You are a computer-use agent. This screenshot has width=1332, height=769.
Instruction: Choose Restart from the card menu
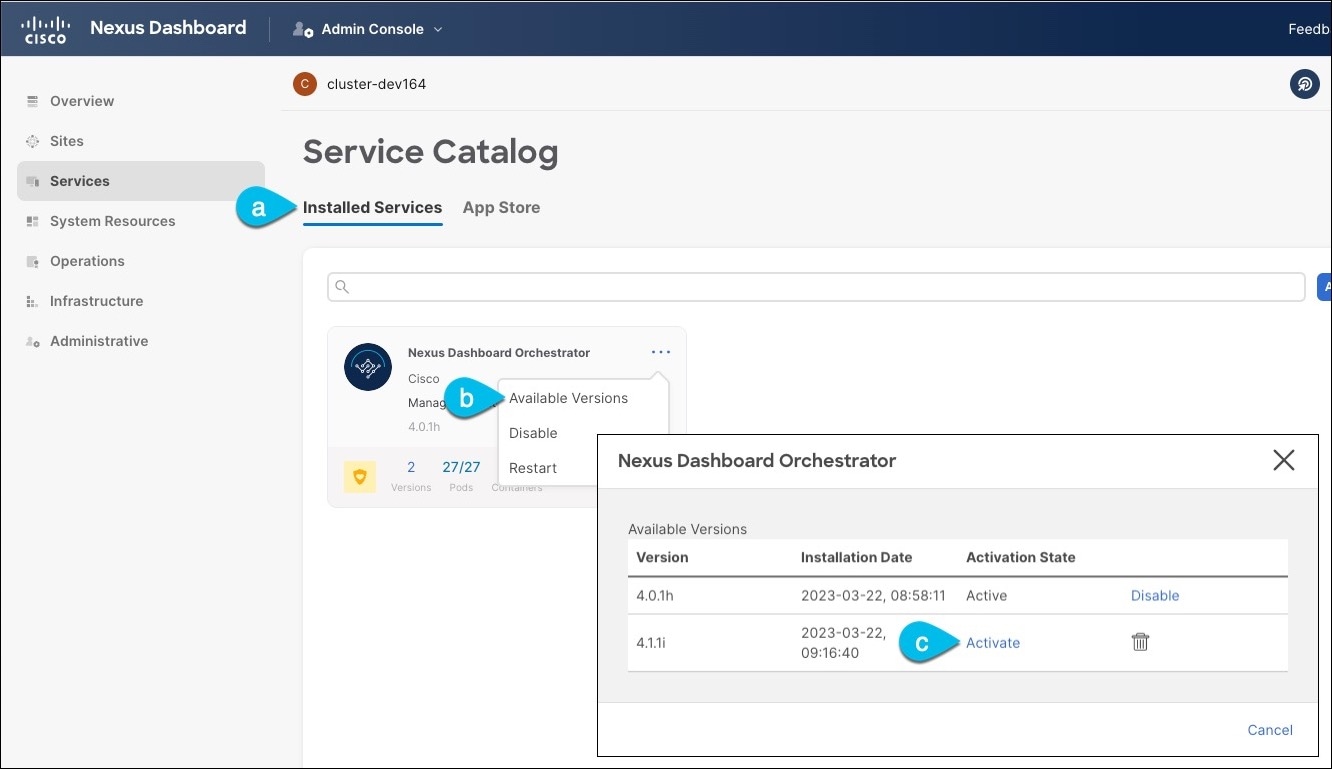click(533, 468)
